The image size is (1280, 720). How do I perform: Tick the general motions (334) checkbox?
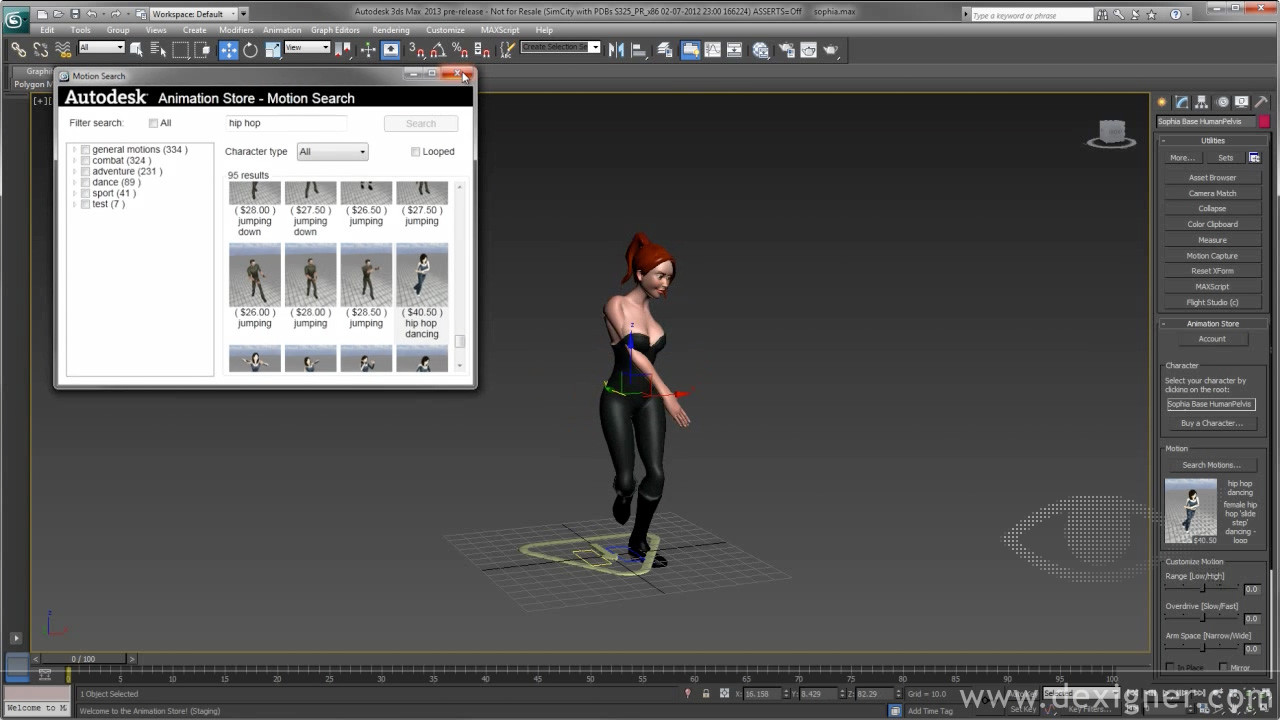86,150
